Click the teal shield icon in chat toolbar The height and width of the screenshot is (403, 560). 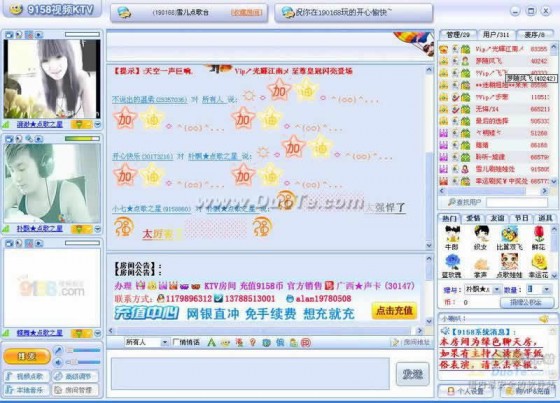tap(266, 343)
